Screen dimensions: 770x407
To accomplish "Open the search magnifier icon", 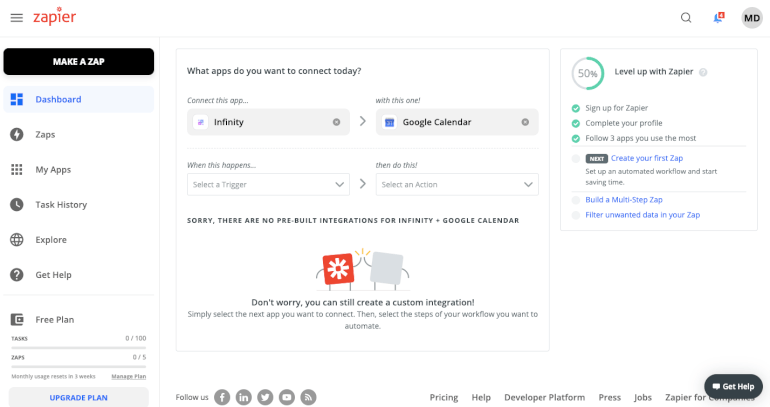I will pyautogui.click(x=686, y=18).
